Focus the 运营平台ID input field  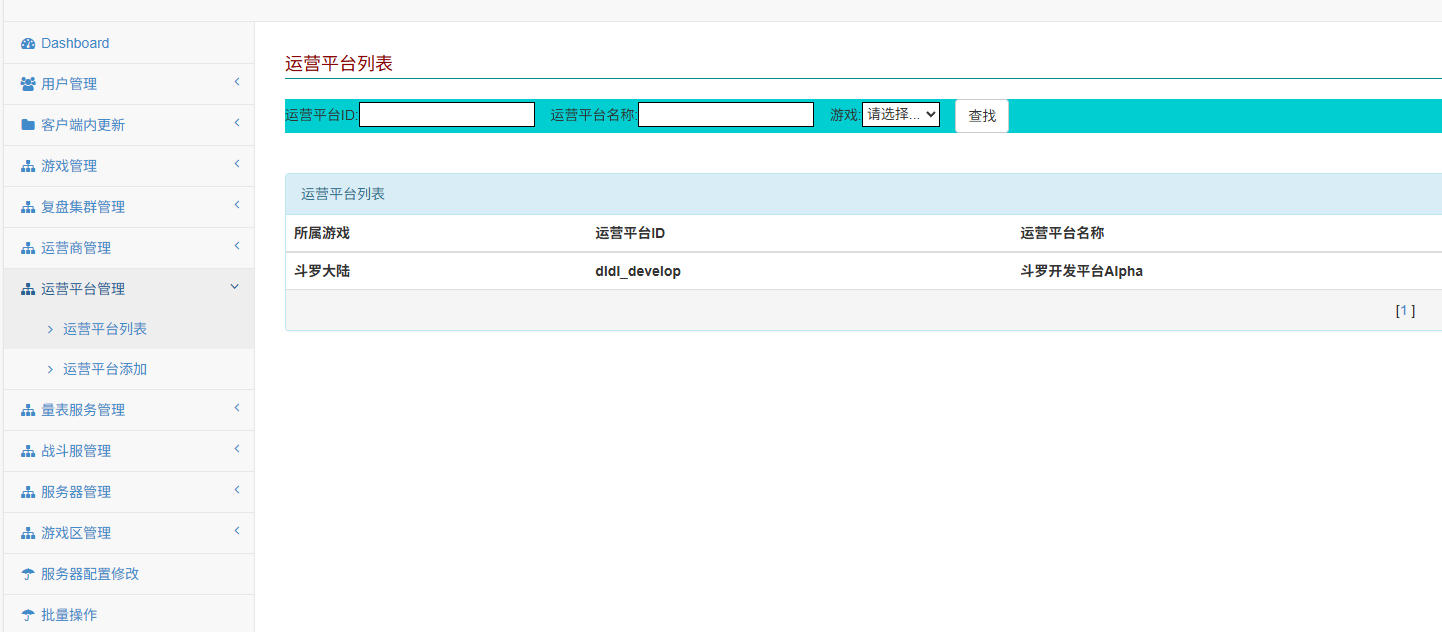tap(447, 115)
